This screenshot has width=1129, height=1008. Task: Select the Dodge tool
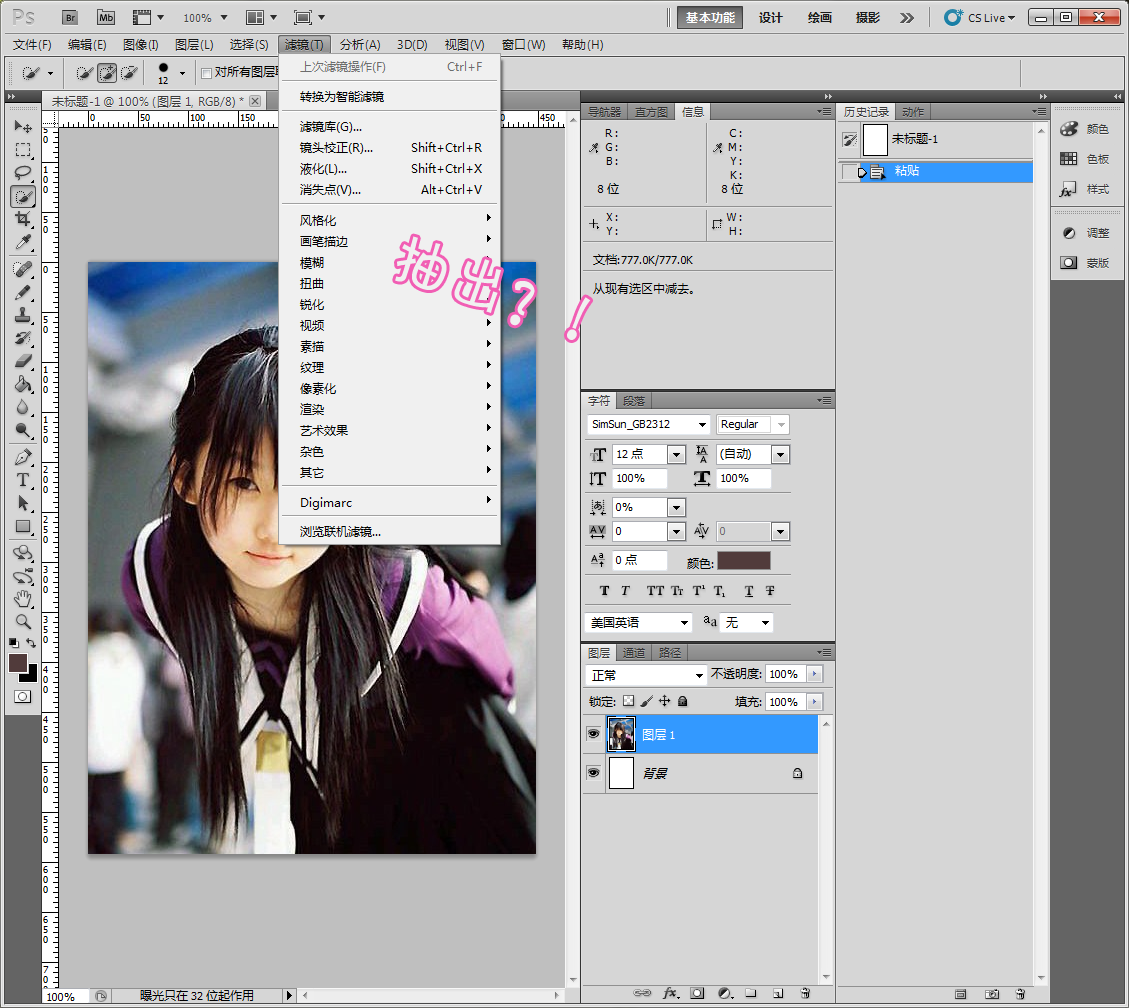(x=23, y=430)
